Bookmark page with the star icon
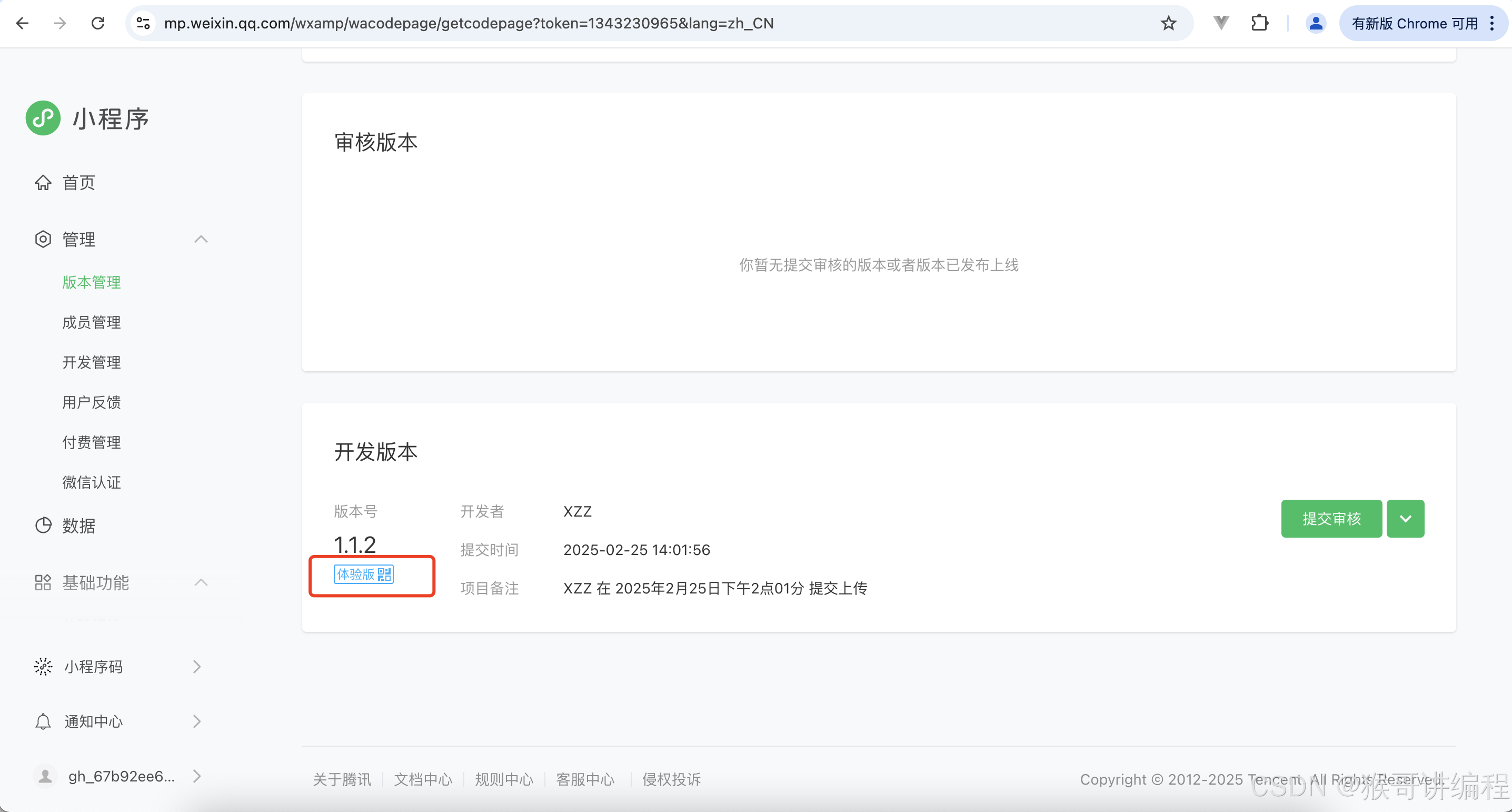 (1168, 24)
